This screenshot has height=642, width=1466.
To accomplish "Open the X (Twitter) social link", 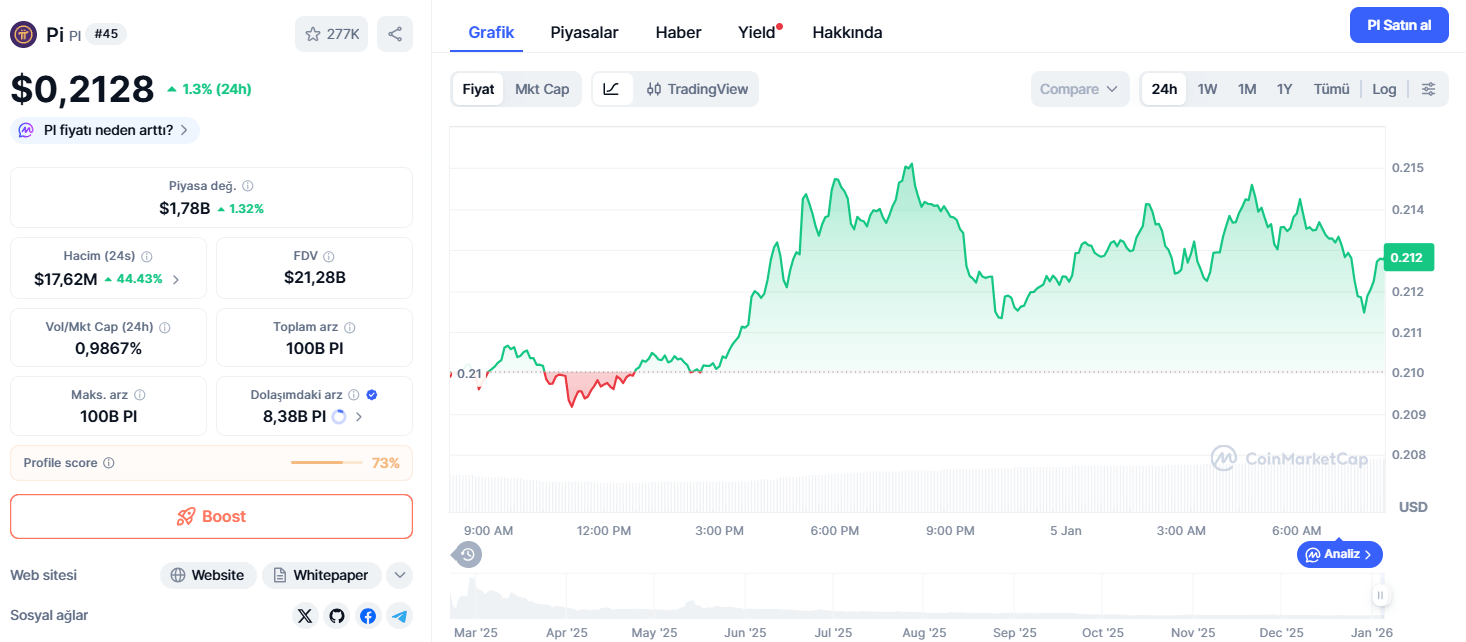I will (305, 616).
